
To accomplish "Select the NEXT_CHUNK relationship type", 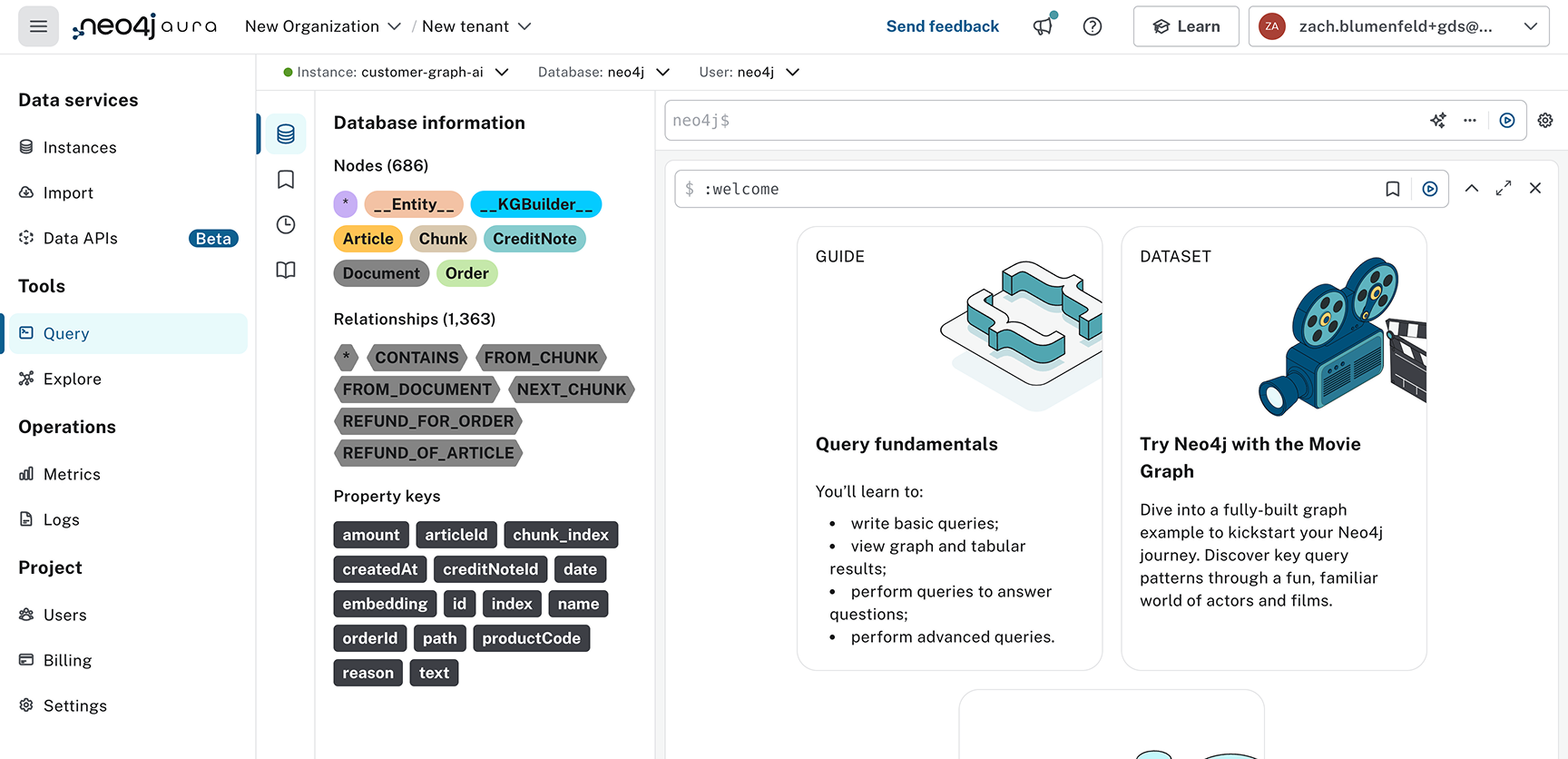I will point(572,389).
